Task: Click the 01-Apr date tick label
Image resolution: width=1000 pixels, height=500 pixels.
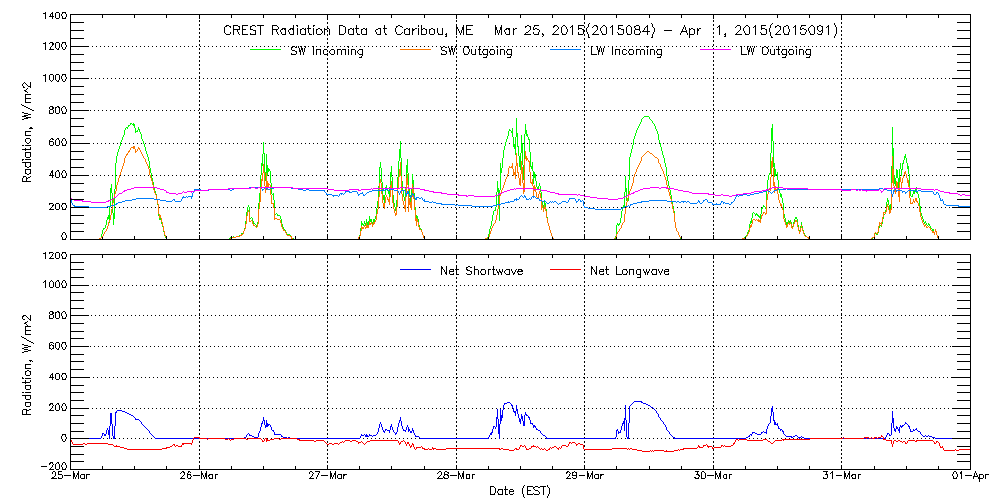Action: [x=968, y=477]
